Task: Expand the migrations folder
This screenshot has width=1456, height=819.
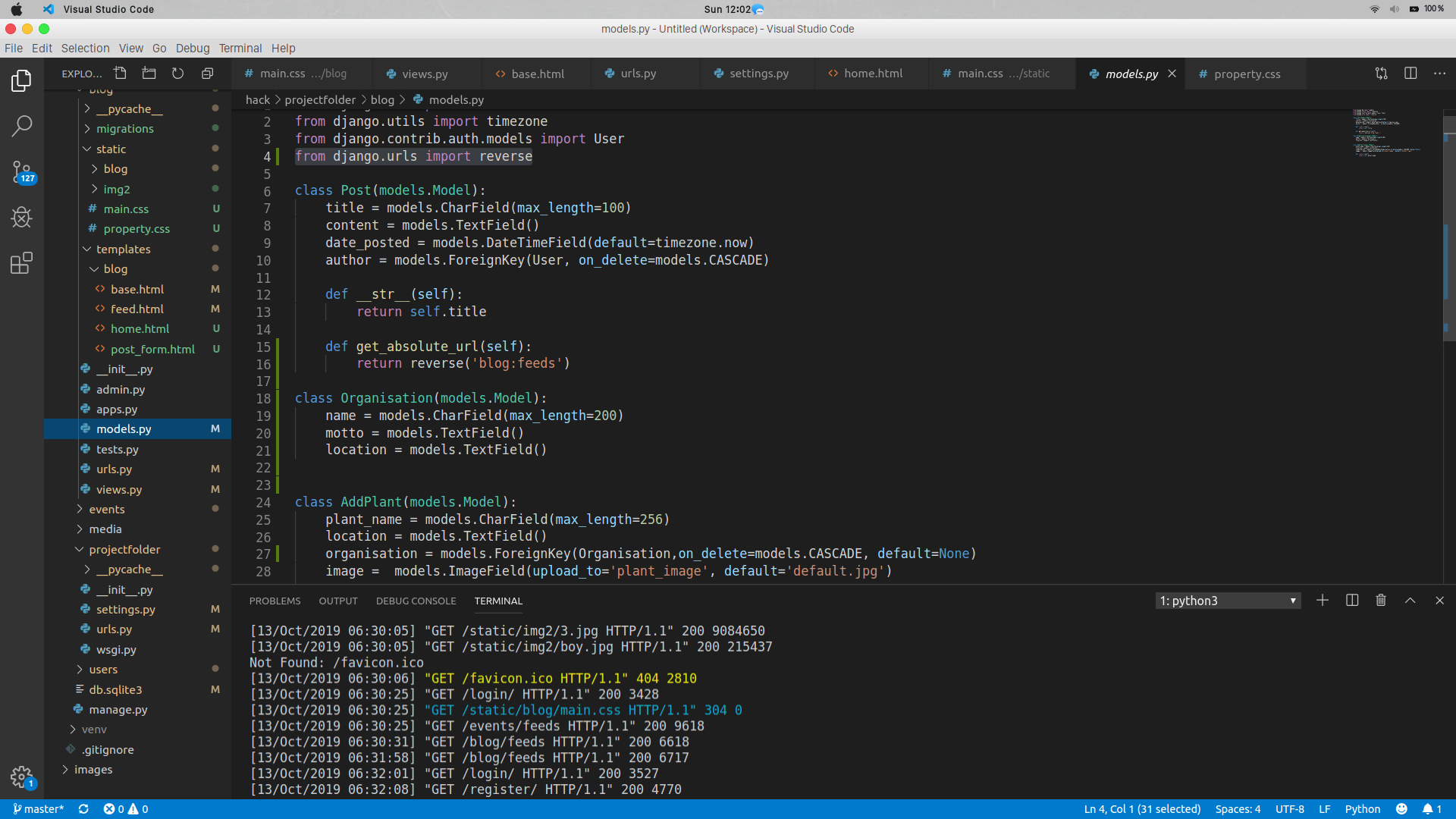Action: (x=124, y=129)
